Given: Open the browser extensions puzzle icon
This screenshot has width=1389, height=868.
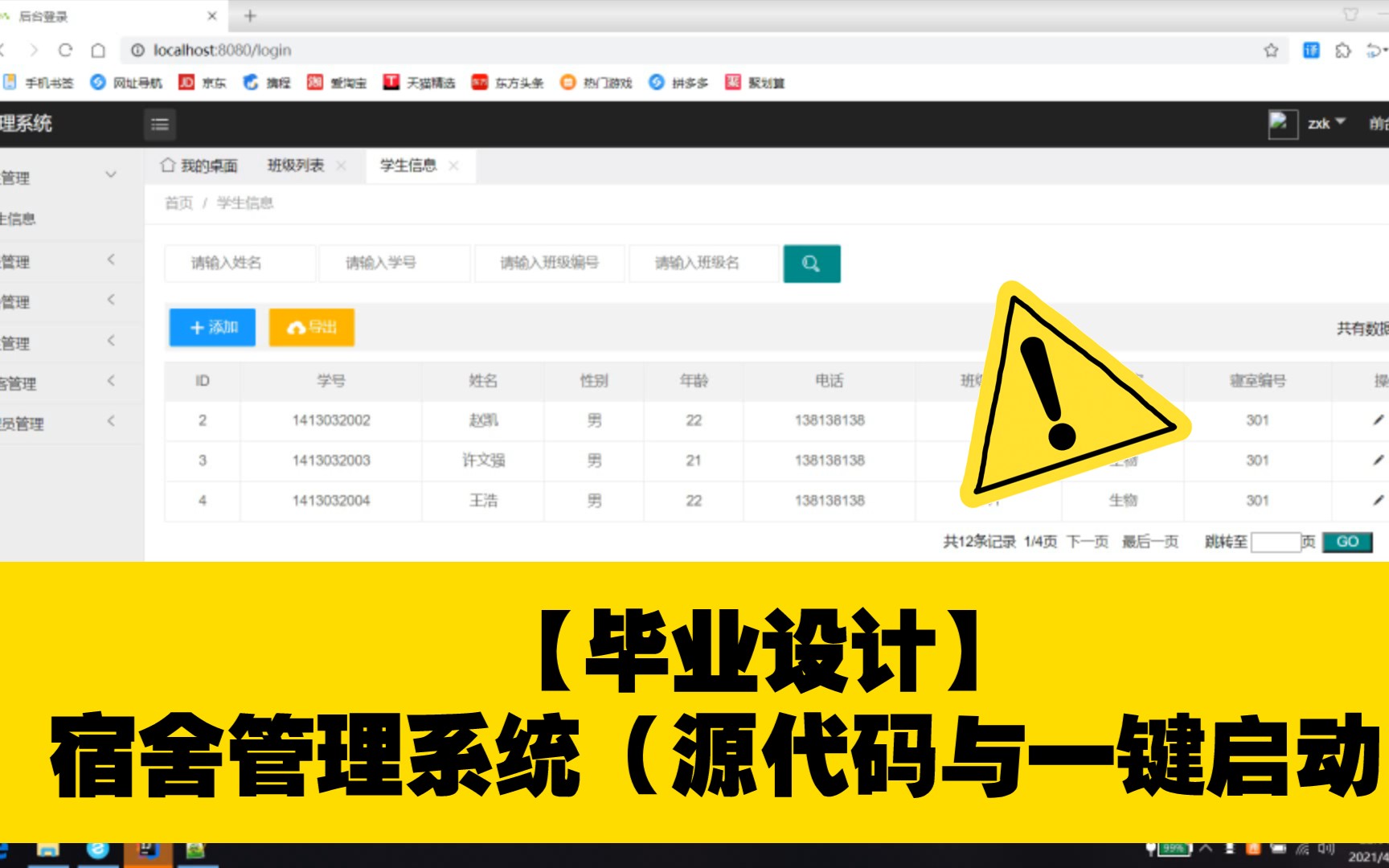Looking at the screenshot, I should (1342, 51).
